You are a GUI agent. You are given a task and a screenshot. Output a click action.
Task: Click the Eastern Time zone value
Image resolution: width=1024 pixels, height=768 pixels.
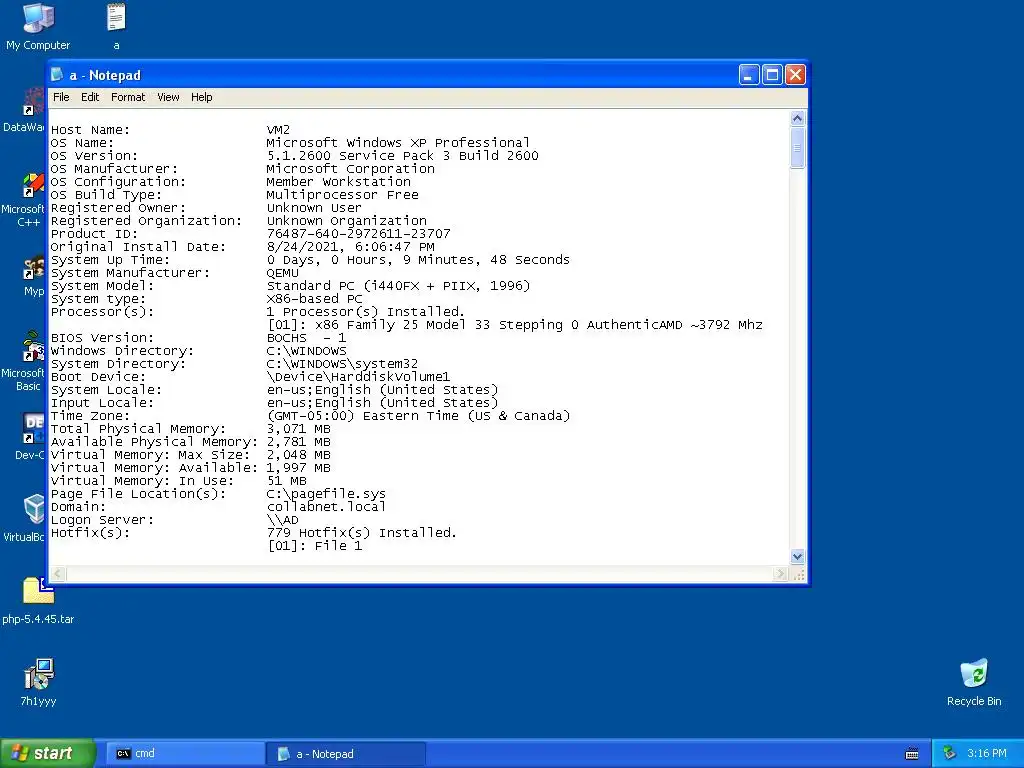[418, 416]
